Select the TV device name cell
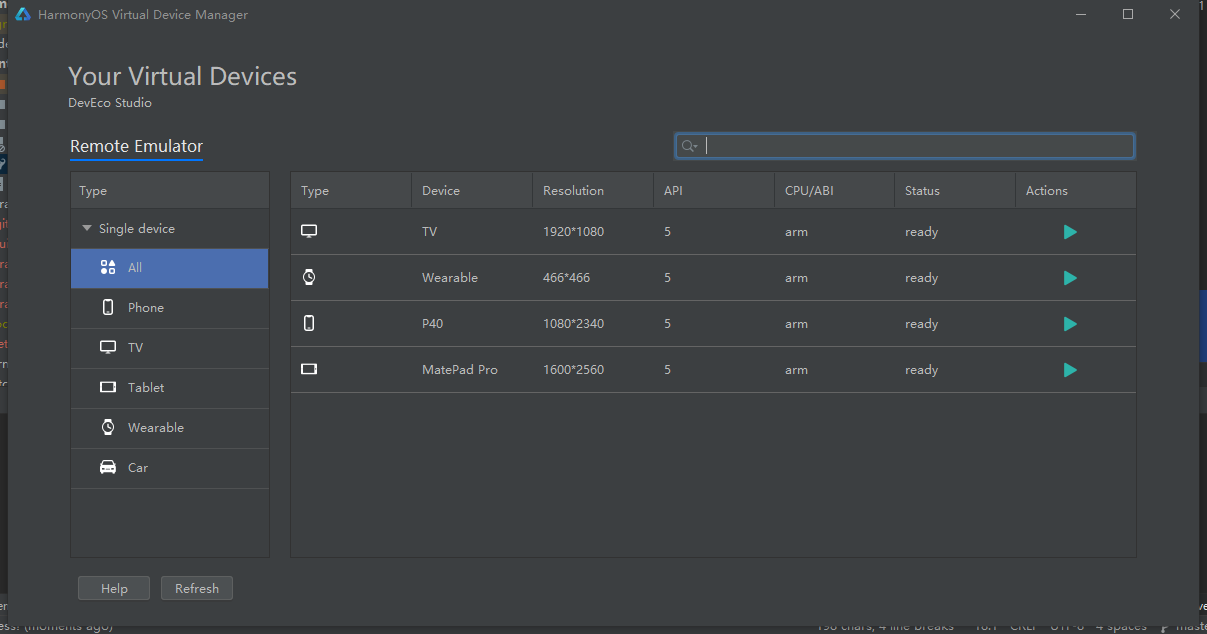 (x=430, y=232)
